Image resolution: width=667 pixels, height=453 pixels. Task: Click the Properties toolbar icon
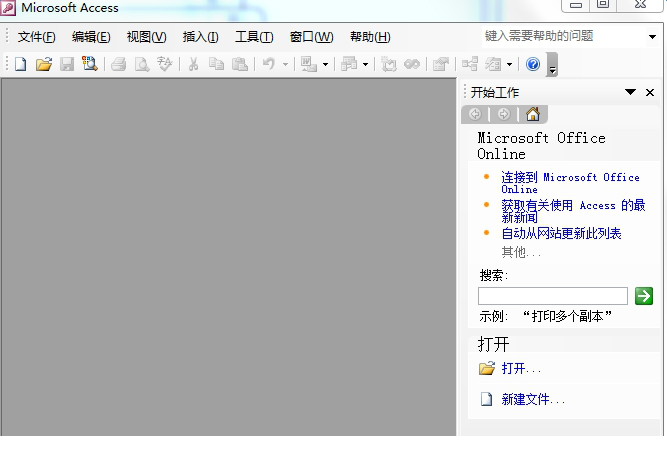441,64
